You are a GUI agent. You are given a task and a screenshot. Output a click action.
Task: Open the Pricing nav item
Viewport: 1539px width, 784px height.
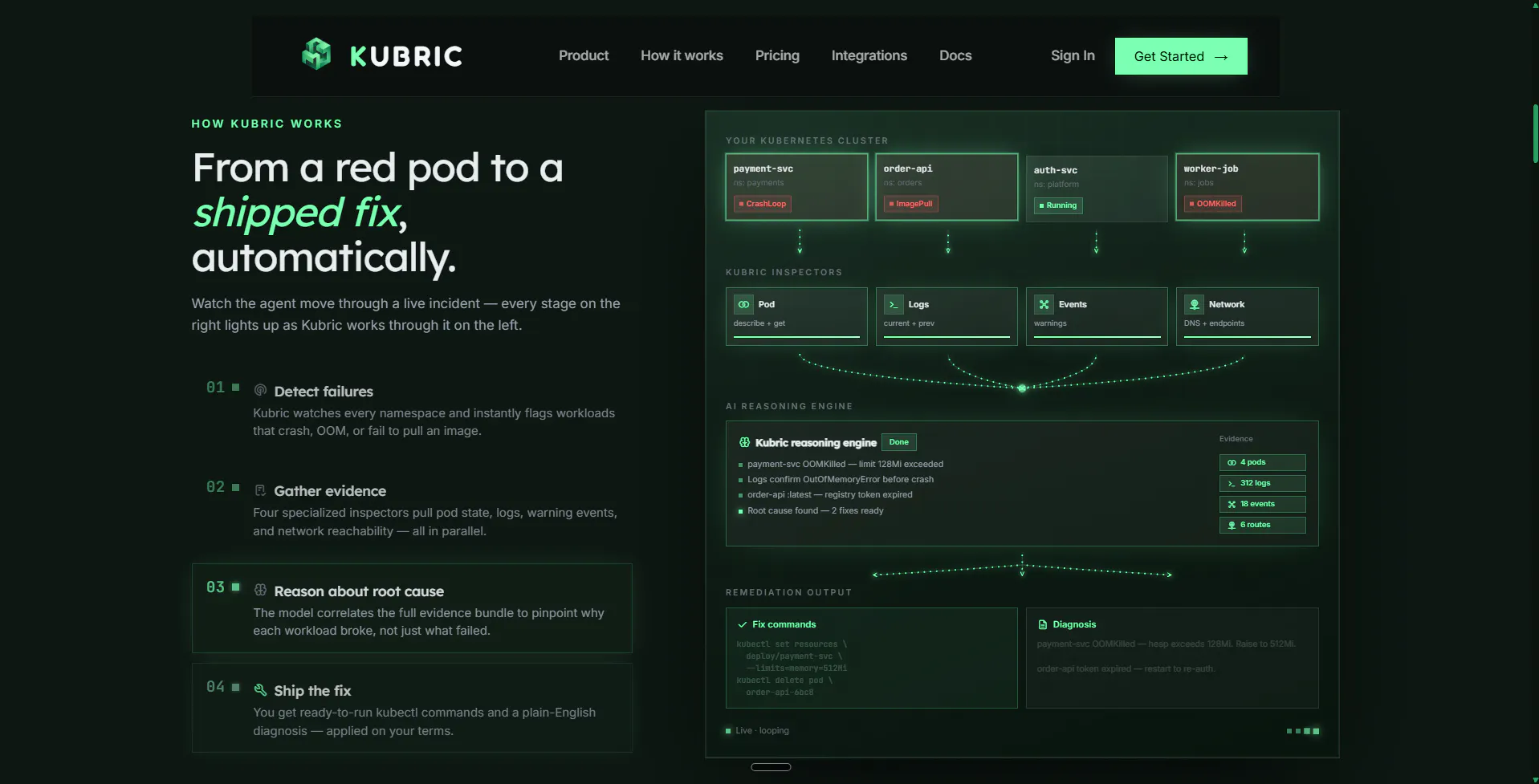coord(777,55)
